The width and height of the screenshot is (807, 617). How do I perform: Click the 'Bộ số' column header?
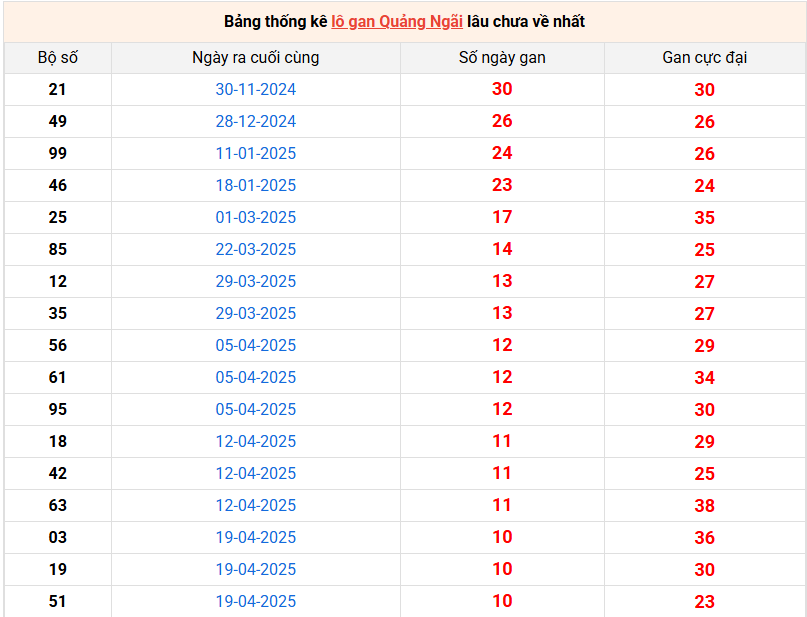[58, 57]
